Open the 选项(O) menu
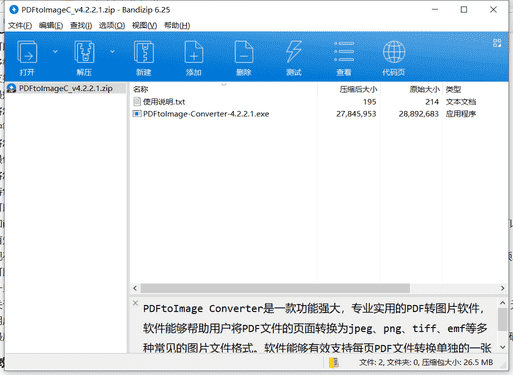Image resolution: width=513 pixels, height=375 pixels. pos(112,26)
